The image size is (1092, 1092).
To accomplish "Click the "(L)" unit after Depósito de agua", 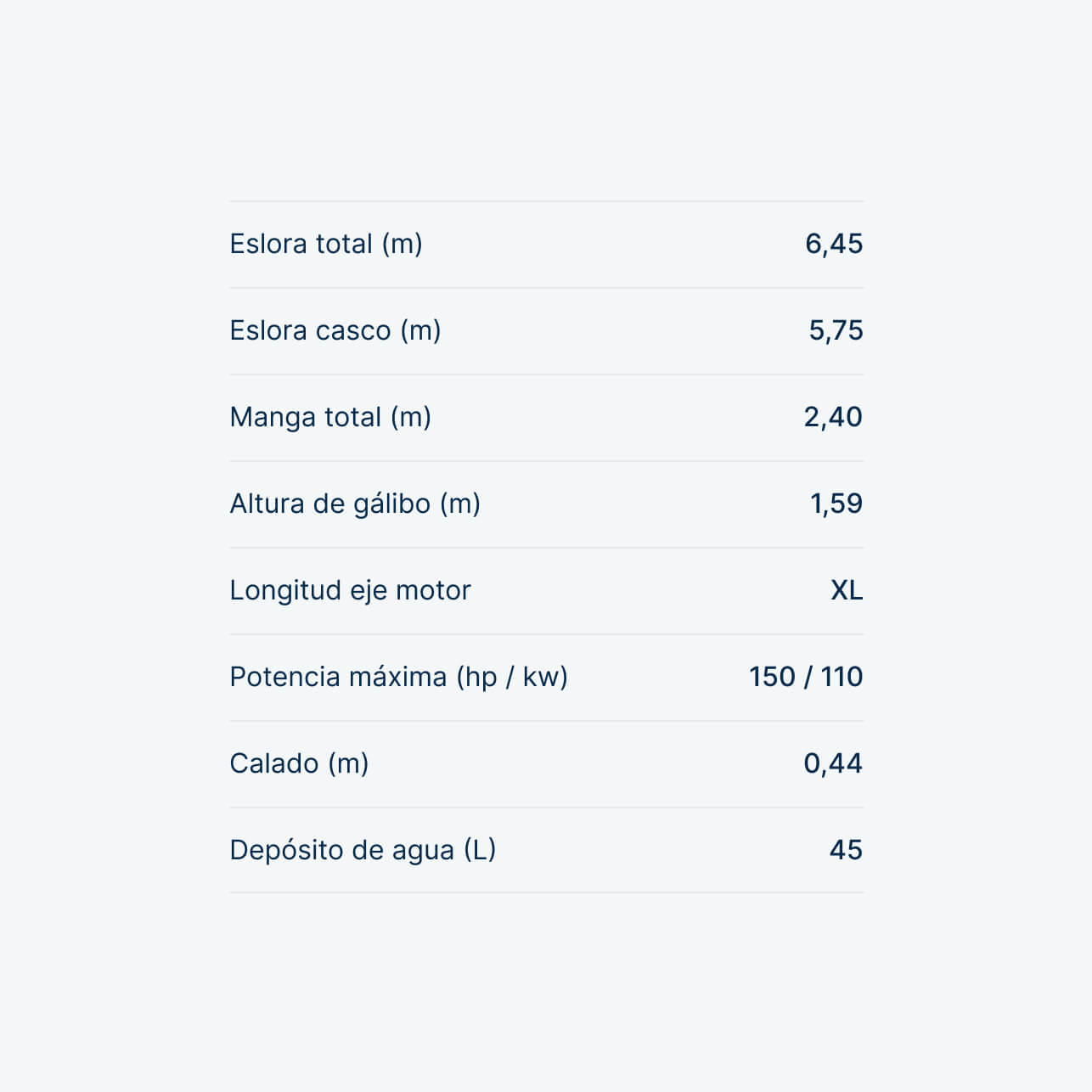I will point(480,850).
